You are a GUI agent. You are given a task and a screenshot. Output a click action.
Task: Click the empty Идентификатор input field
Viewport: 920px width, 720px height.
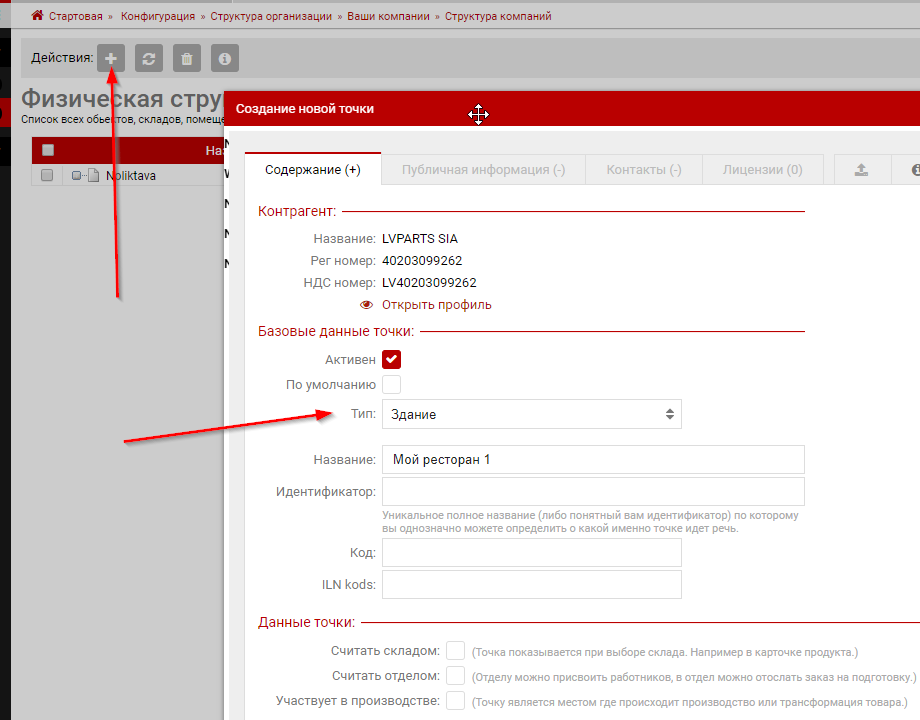point(593,492)
